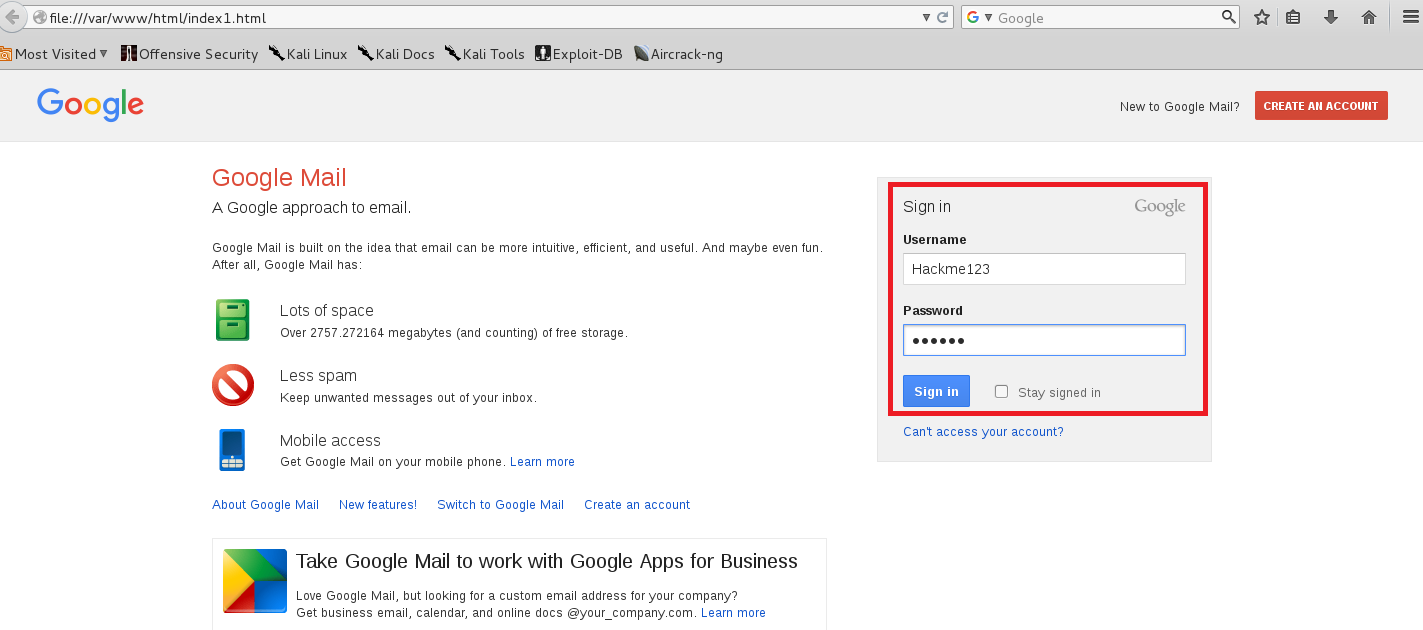Open the downloads arrow icon
1423x630 pixels.
click(1331, 17)
